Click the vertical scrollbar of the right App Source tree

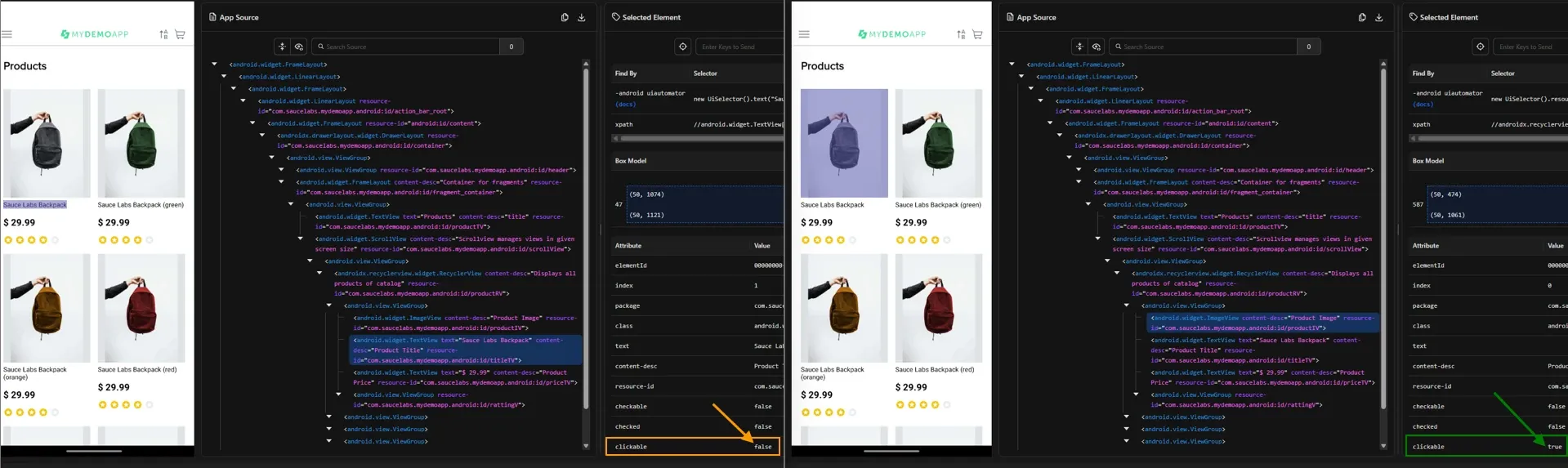click(1383, 237)
